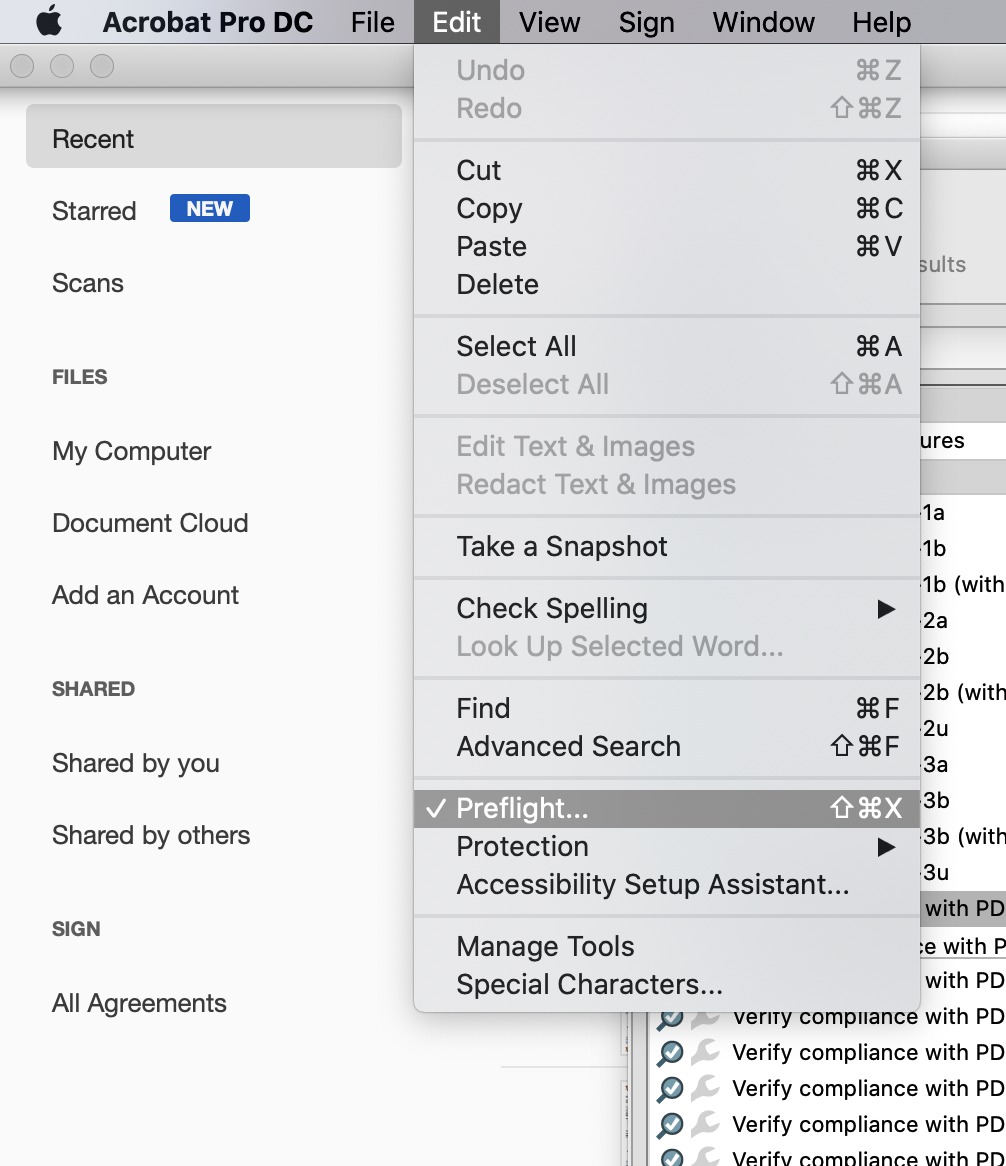Image resolution: width=1006 pixels, height=1166 pixels.
Task: Select Preflight row ending "2b (with"
Action: (962, 692)
